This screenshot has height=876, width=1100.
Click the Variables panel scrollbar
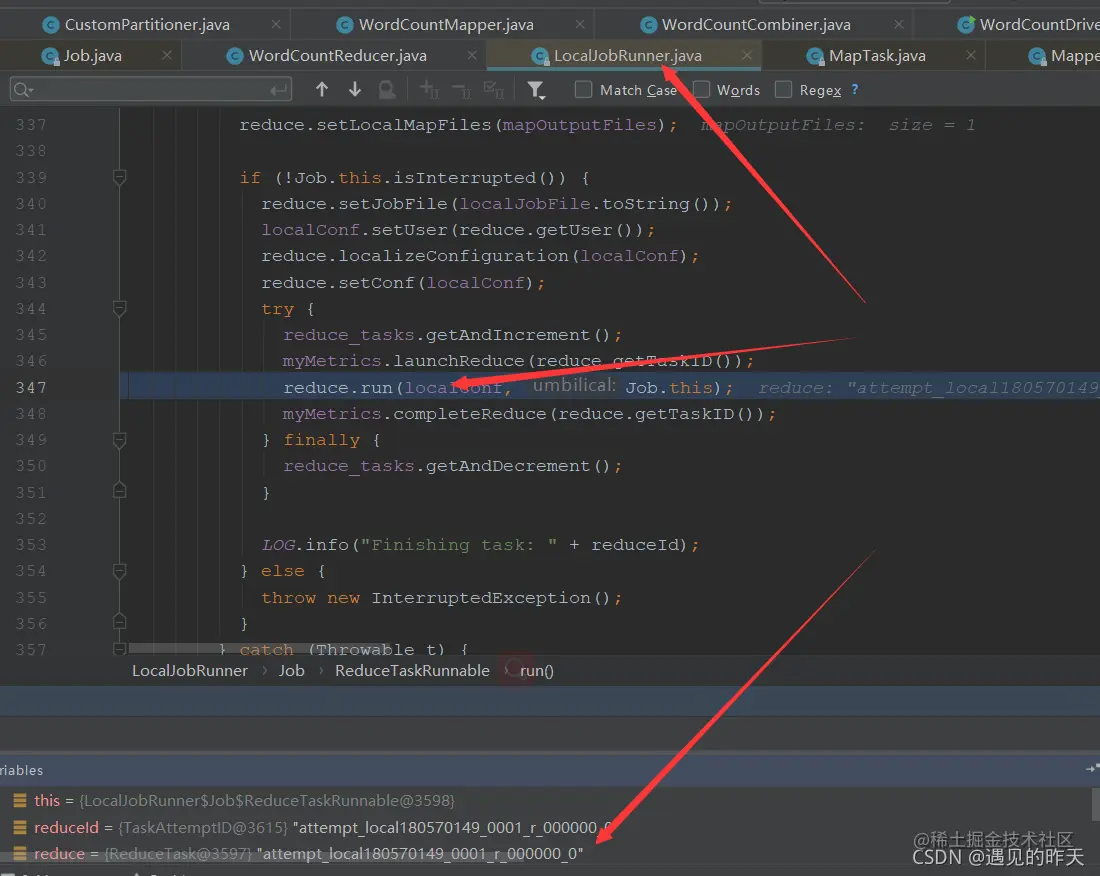tap(1096, 804)
